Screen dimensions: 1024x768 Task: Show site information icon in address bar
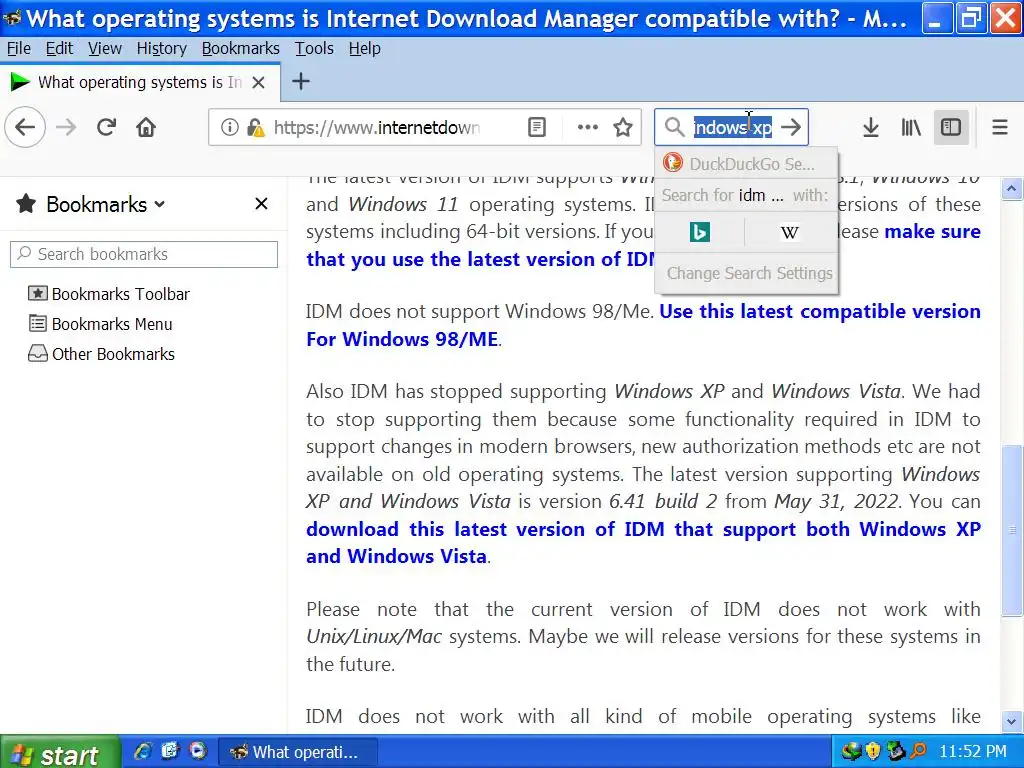pos(229,127)
